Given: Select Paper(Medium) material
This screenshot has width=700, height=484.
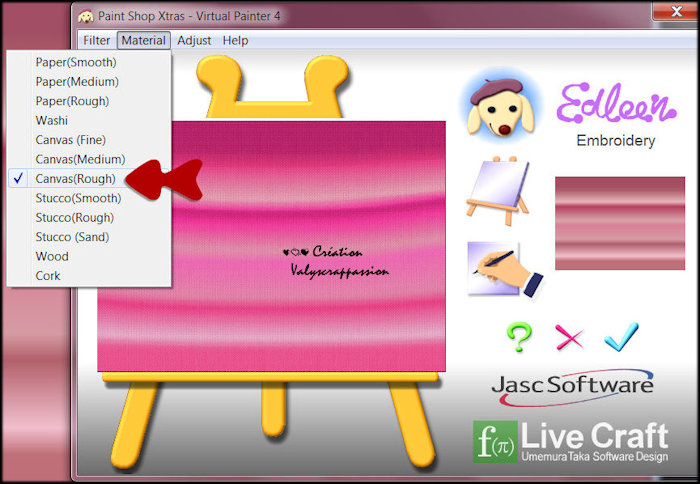Looking at the screenshot, I should pos(89,82).
